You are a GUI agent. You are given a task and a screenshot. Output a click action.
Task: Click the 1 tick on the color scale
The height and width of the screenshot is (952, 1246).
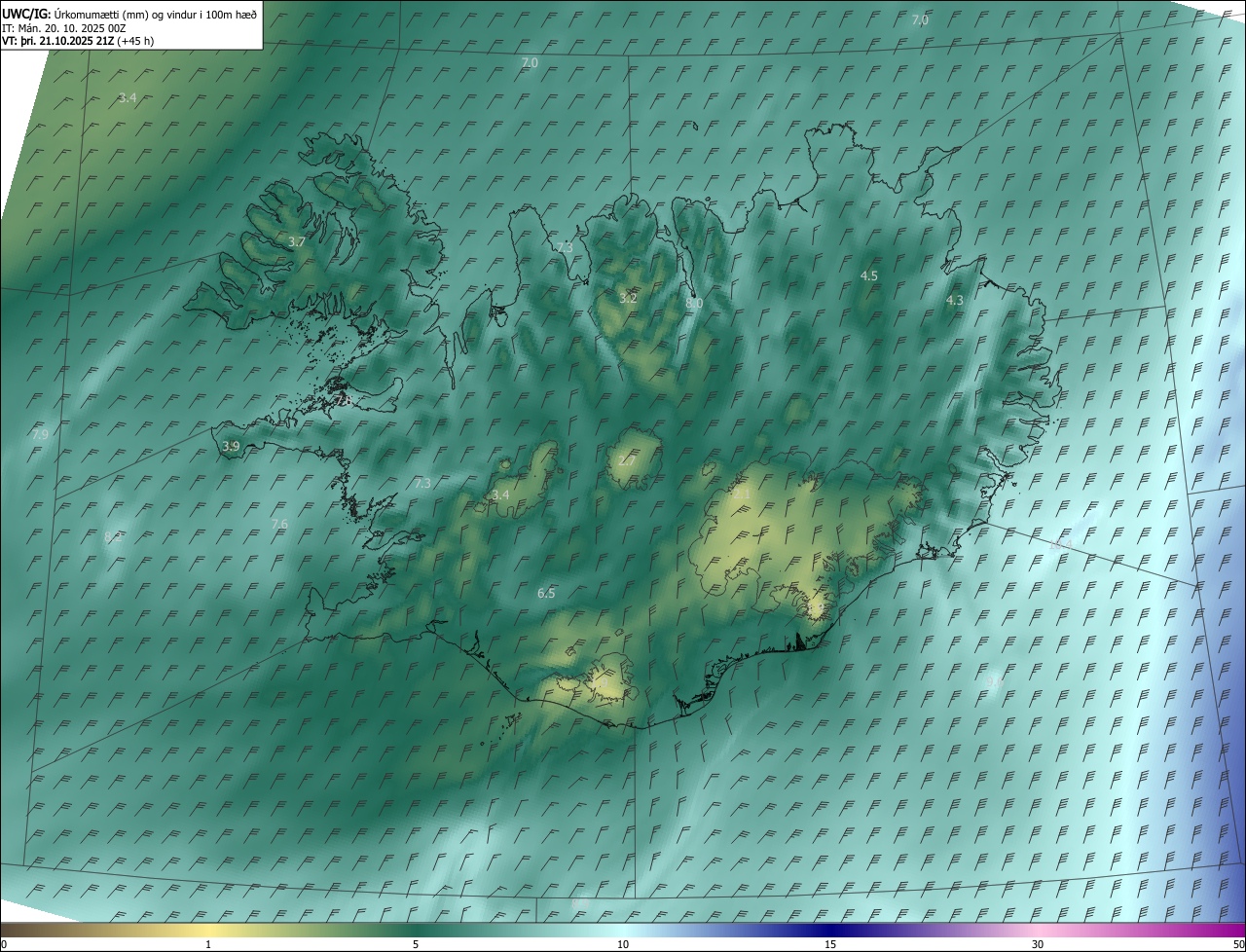[x=208, y=944]
